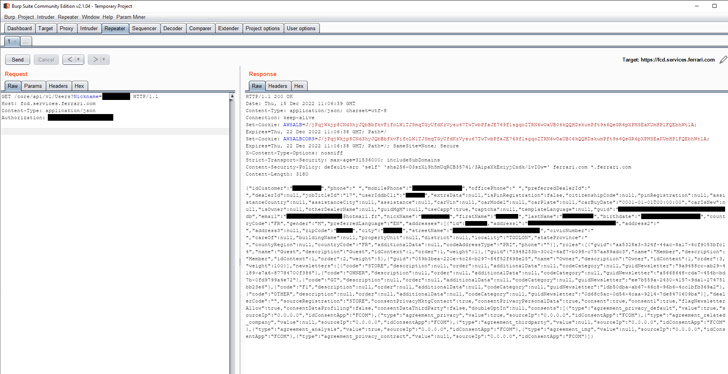Click inside the request editor below the Authorization line
This screenshot has width=728, height=374.
(x=114, y=131)
